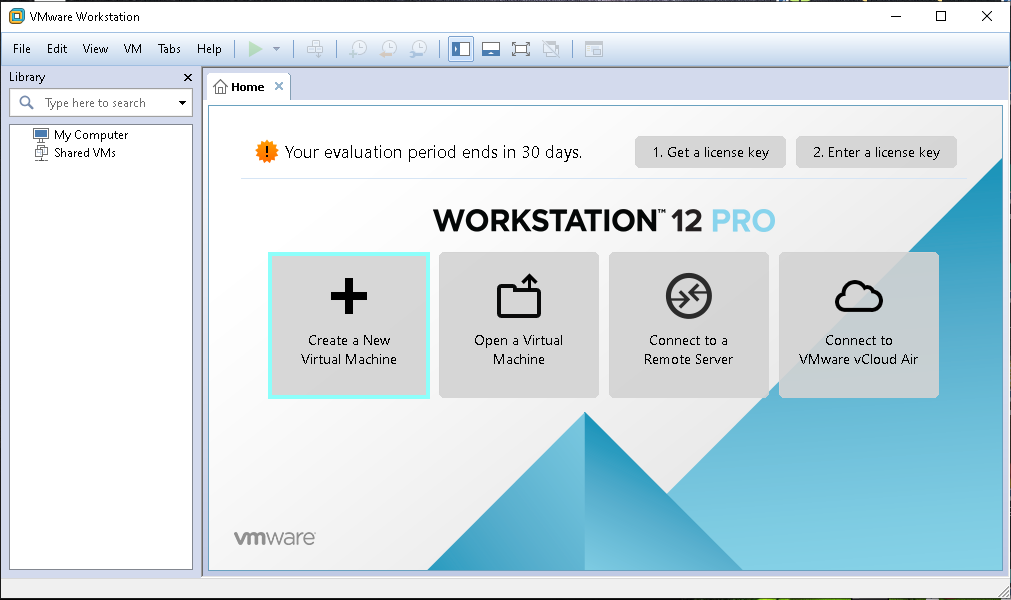Open the VM menu
This screenshot has height=600, width=1011.
point(133,49)
